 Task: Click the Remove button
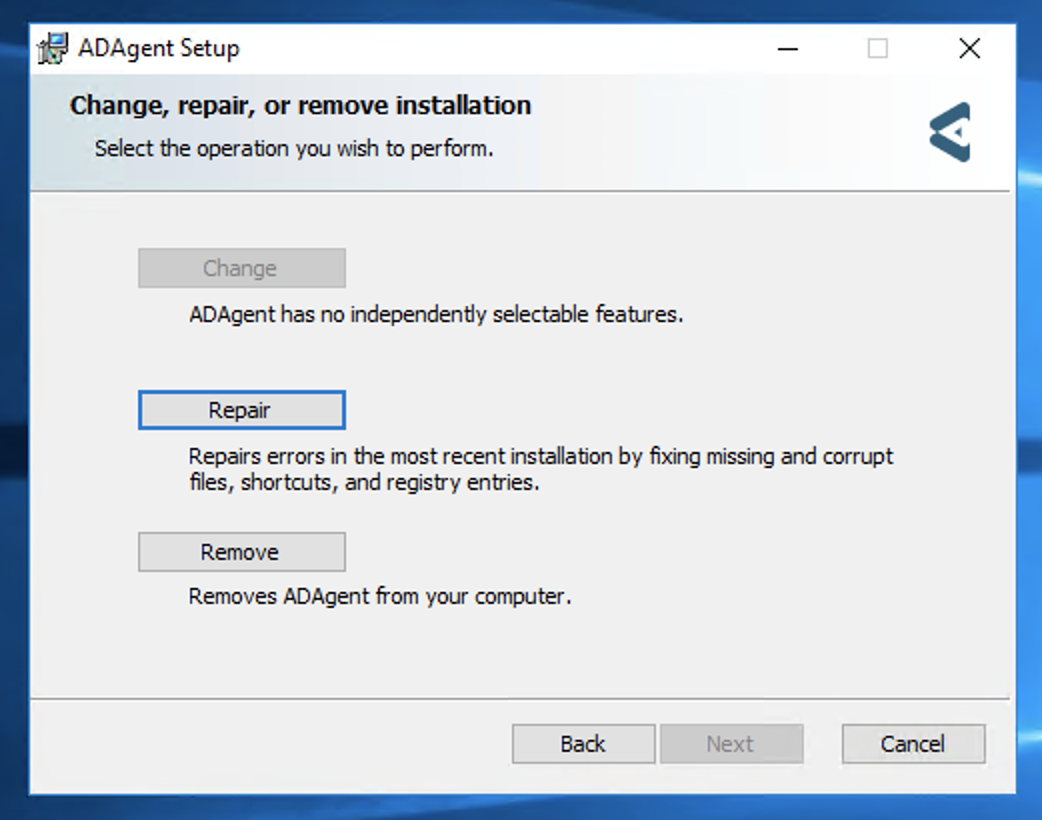pyautogui.click(x=242, y=552)
